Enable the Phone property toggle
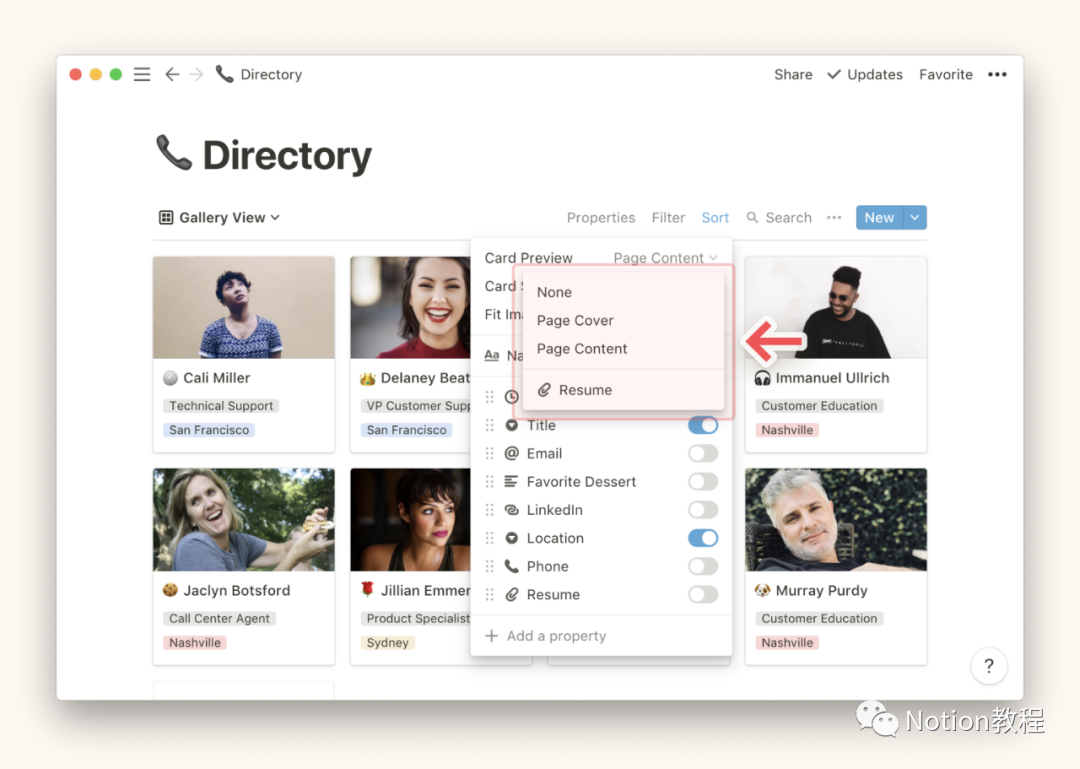Image resolution: width=1080 pixels, height=769 pixels. [x=703, y=567]
